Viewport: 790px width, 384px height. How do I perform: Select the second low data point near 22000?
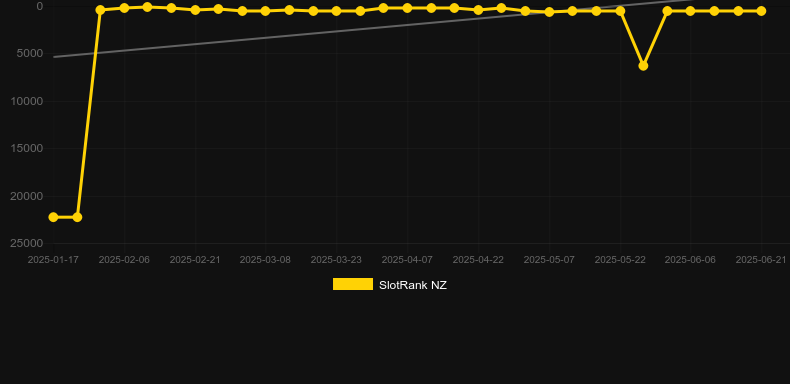click(x=77, y=217)
